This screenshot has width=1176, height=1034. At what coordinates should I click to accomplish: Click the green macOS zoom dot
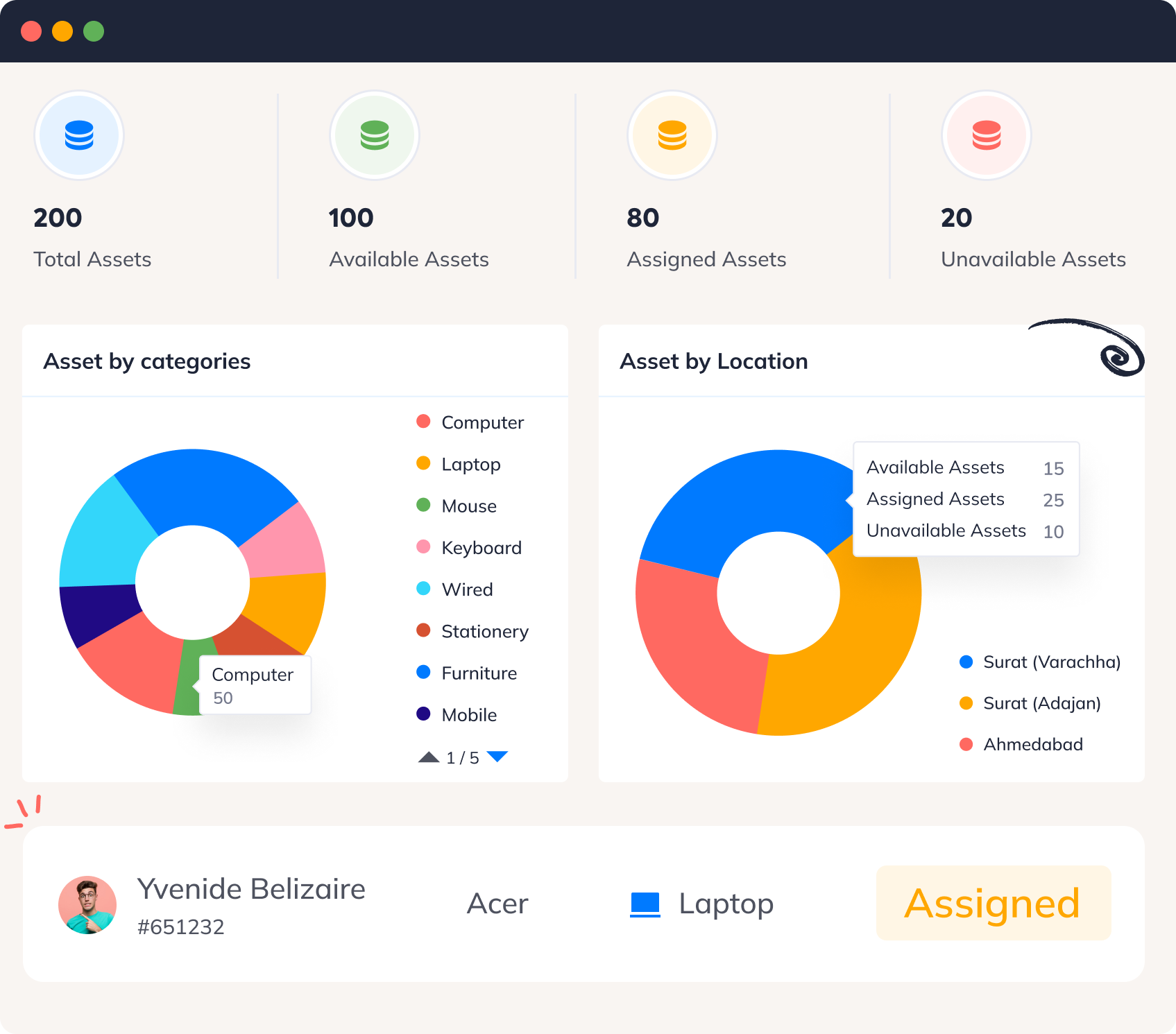[94, 31]
